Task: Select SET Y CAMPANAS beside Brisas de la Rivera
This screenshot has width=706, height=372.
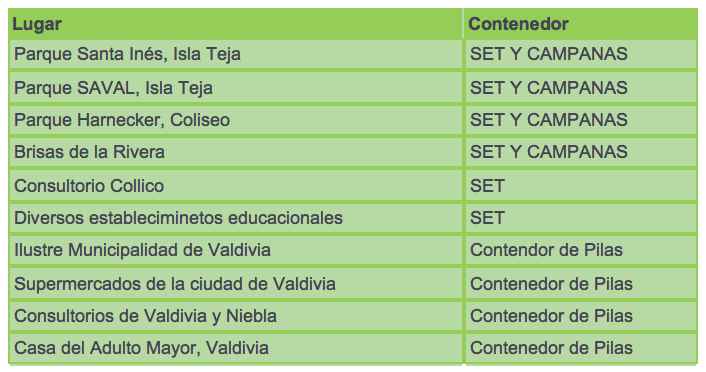Action: (x=580, y=152)
